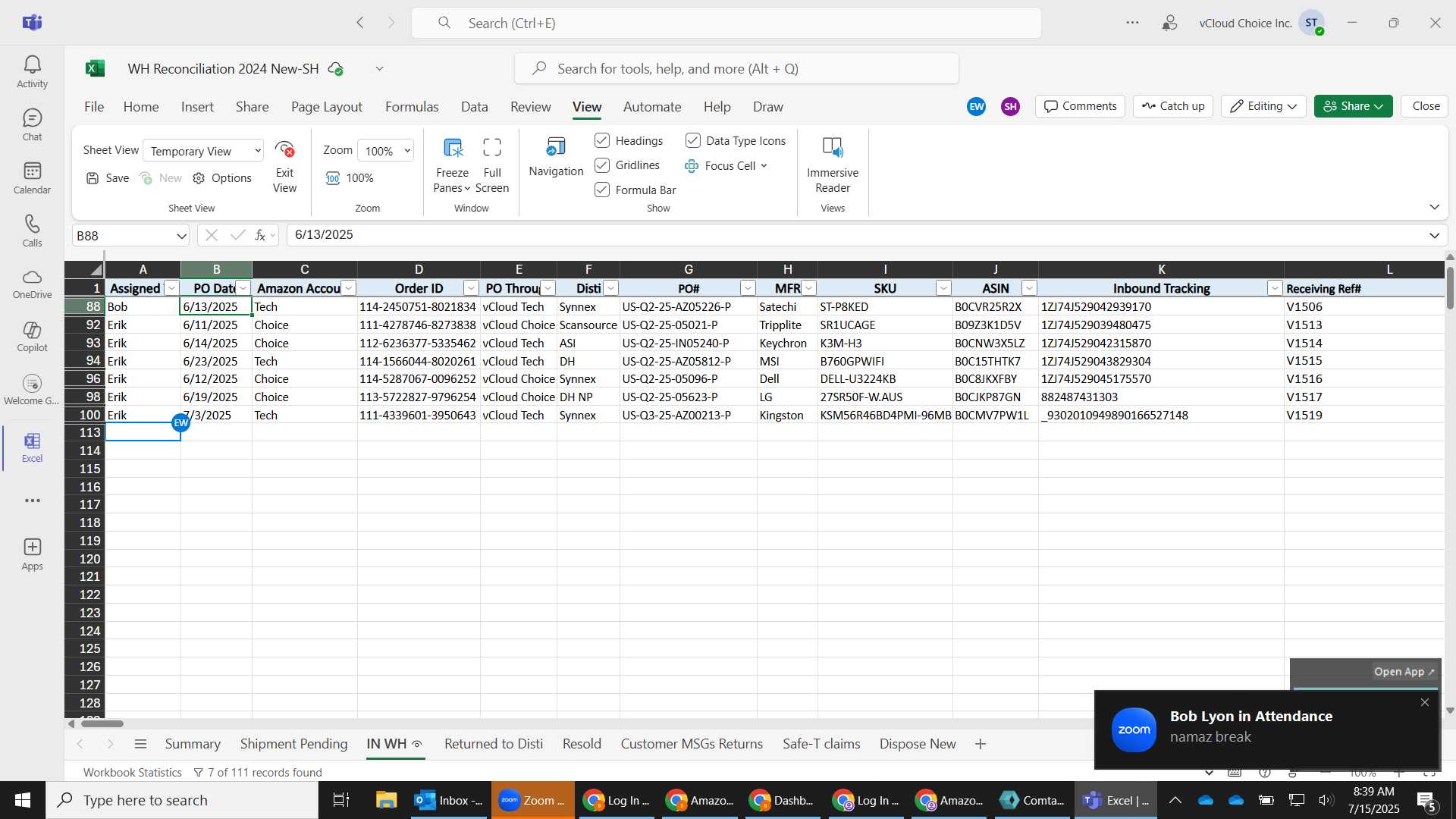Click the Close button for the workbook
This screenshot has width=1456, height=819.
(1426, 106)
